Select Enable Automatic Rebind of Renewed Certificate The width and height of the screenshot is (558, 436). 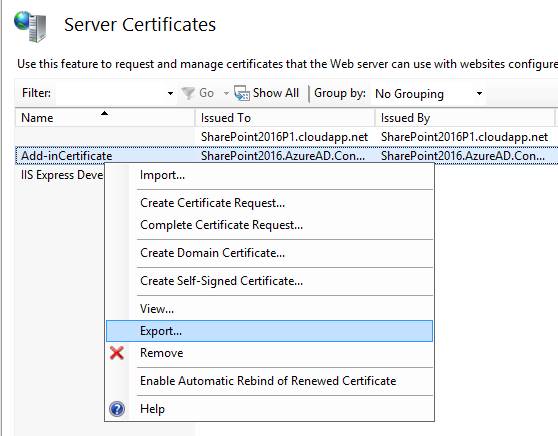coord(268,381)
